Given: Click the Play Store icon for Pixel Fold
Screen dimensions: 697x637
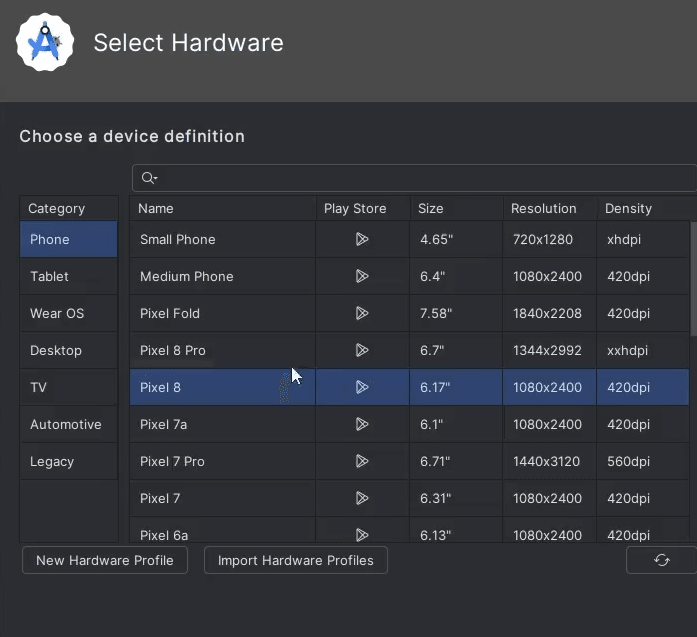Looking at the screenshot, I should tap(362, 313).
